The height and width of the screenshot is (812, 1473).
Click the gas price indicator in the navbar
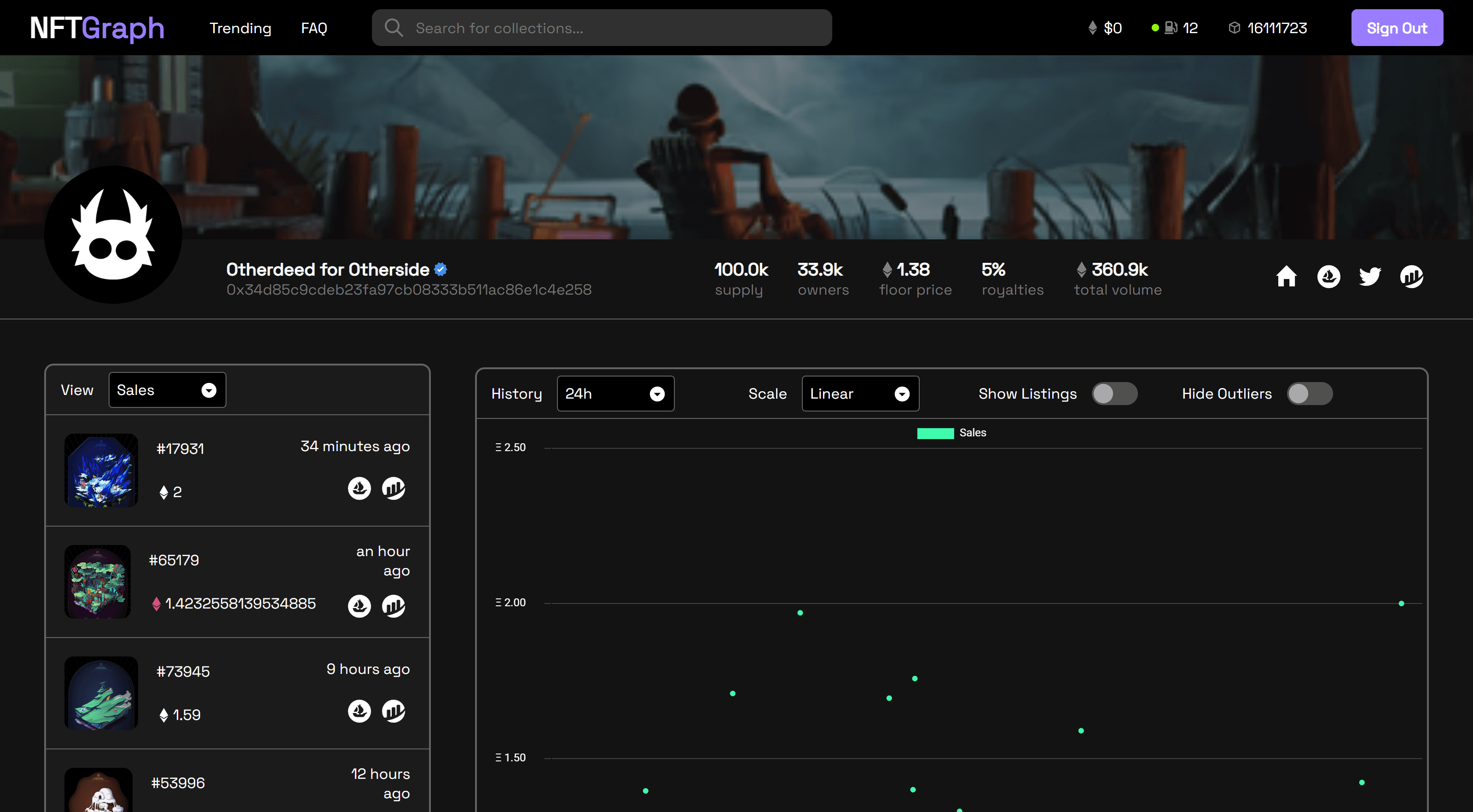[x=1175, y=28]
